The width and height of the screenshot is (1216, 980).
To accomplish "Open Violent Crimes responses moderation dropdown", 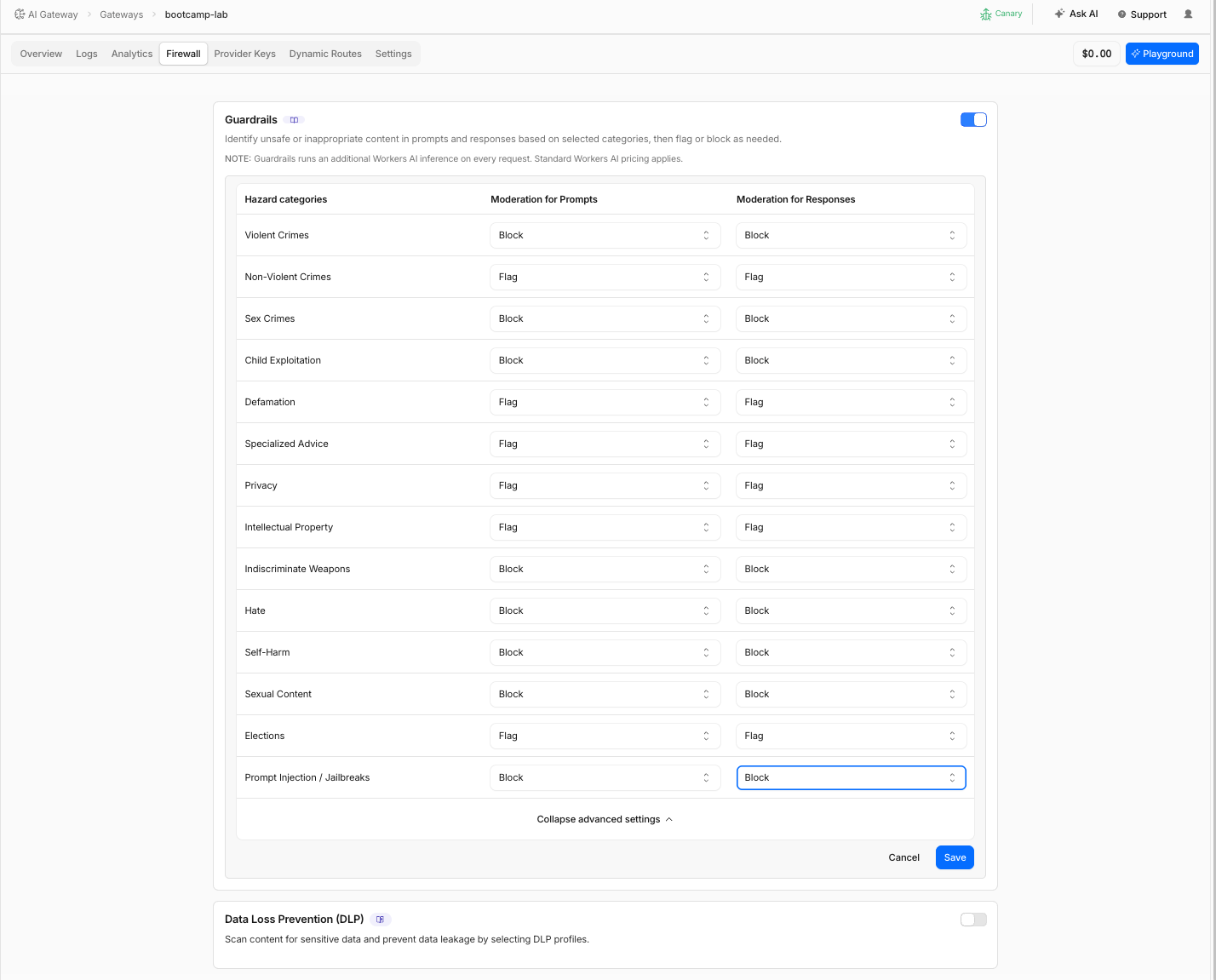I will (852, 235).
